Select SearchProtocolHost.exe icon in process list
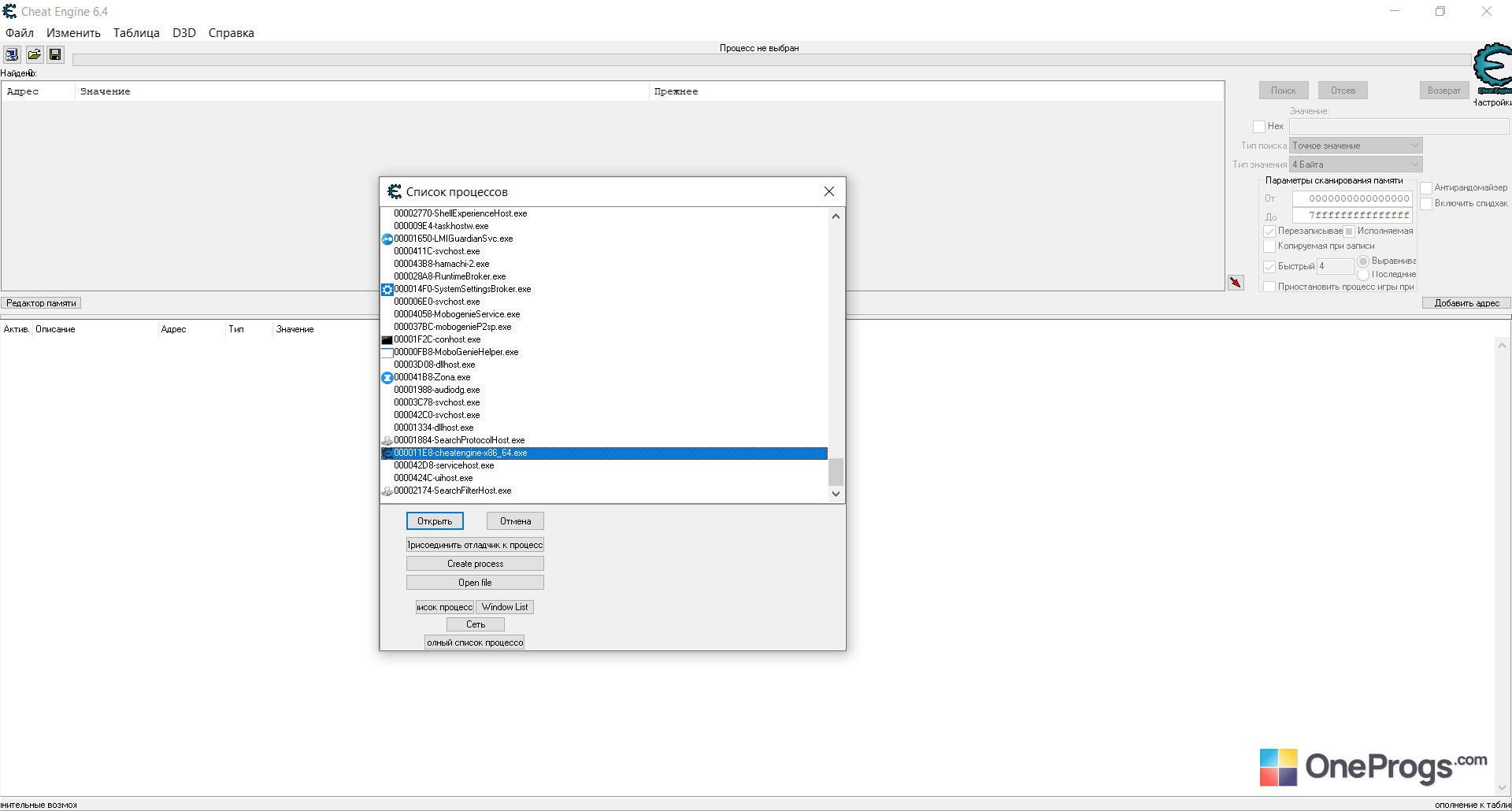The width and height of the screenshot is (1512, 811). [x=387, y=440]
